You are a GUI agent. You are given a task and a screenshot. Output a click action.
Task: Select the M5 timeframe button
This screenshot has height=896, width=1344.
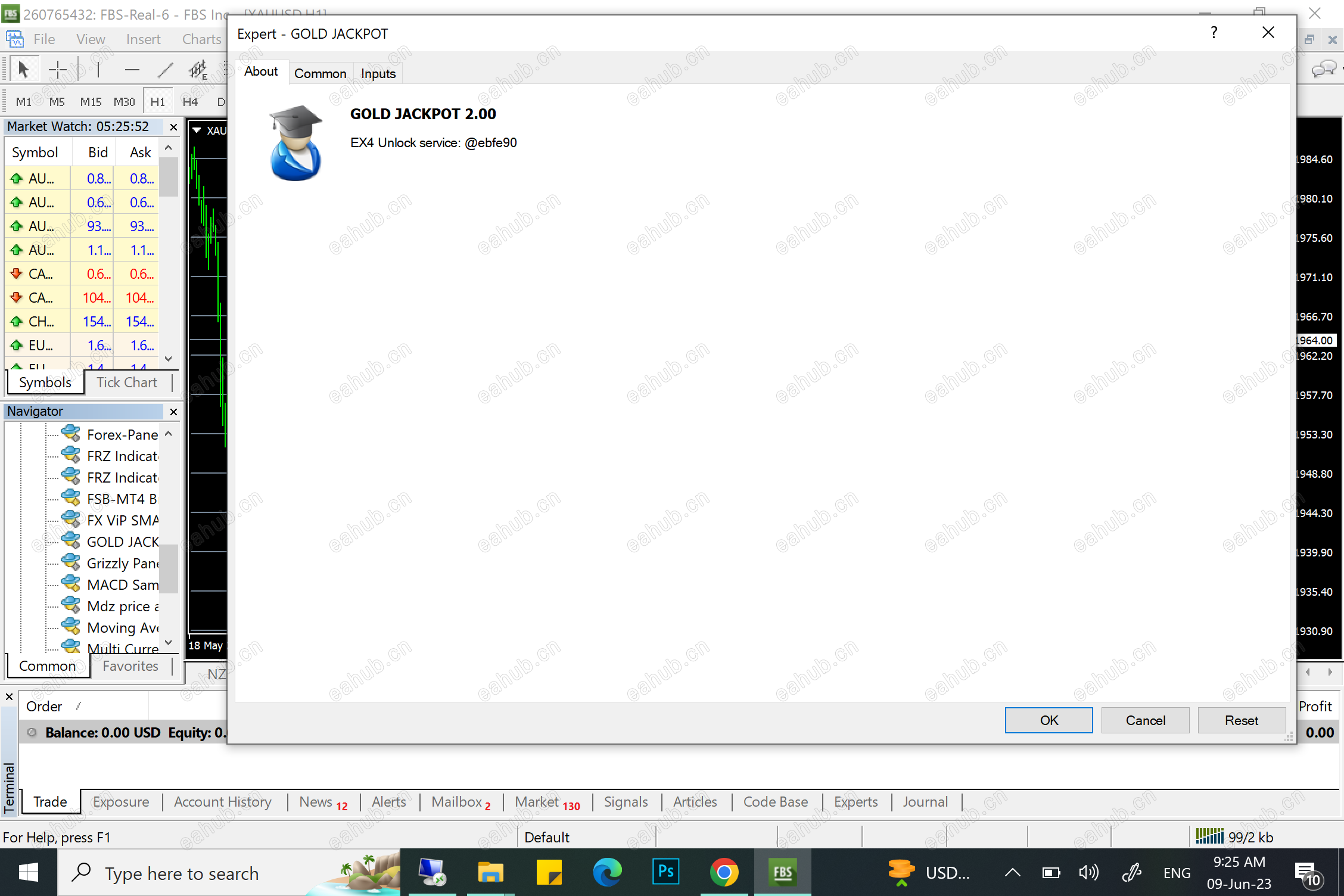pyautogui.click(x=57, y=102)
